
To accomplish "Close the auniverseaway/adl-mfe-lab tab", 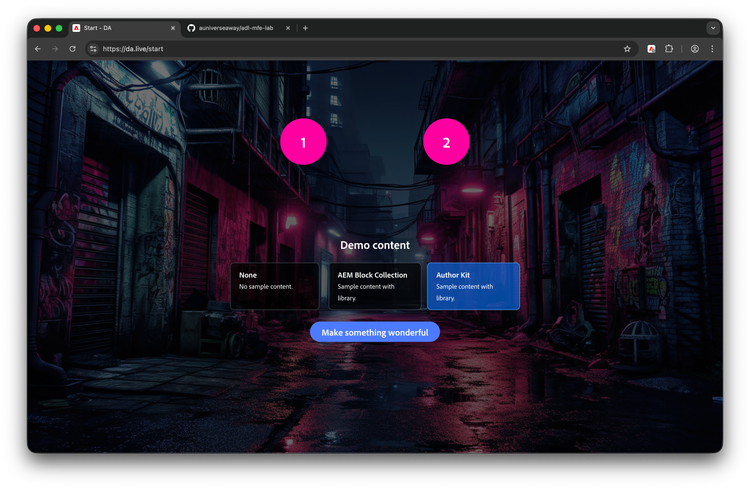I will click(x=289, y=28).
